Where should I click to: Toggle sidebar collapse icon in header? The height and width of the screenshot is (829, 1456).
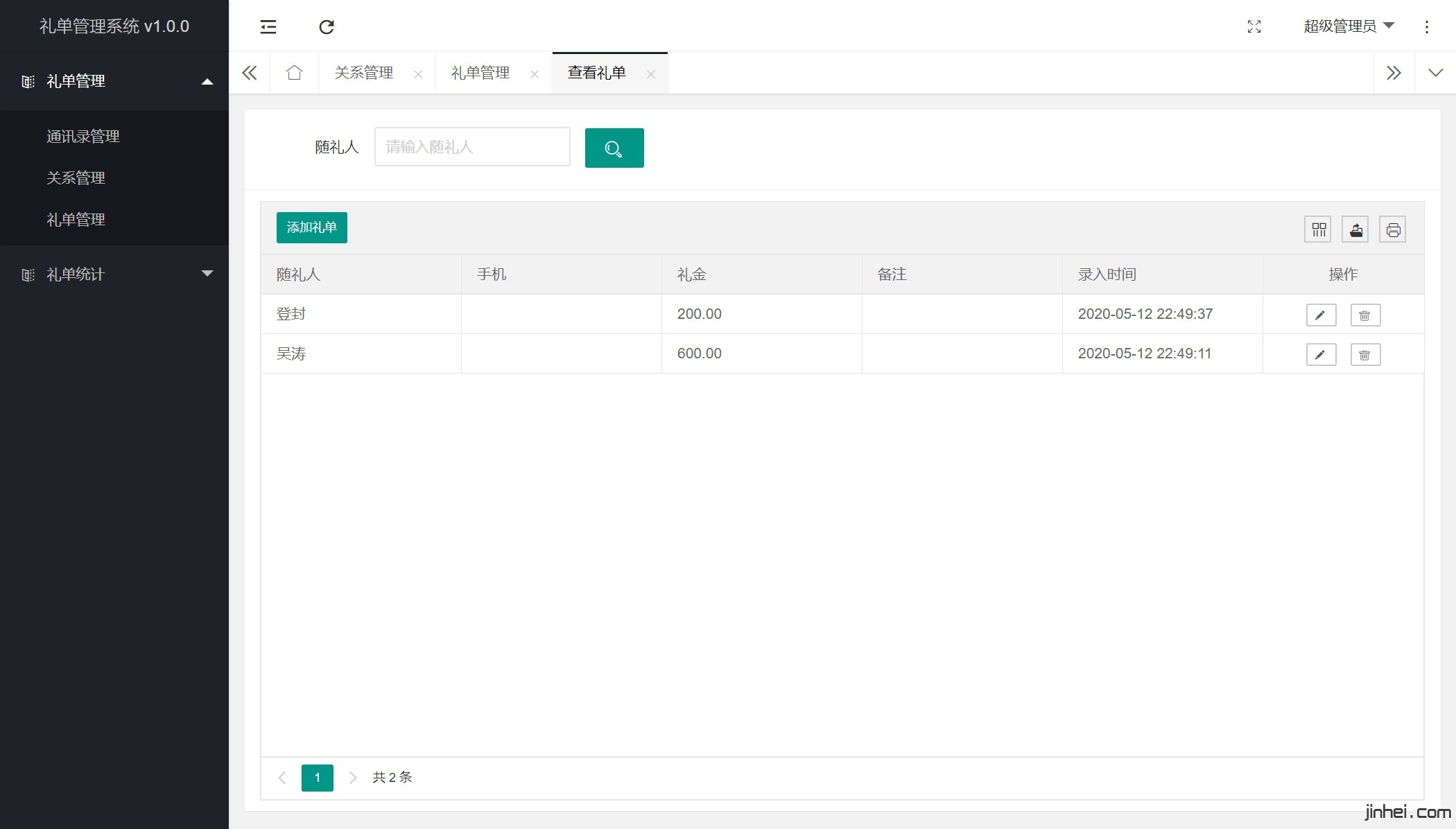(268, 27)
